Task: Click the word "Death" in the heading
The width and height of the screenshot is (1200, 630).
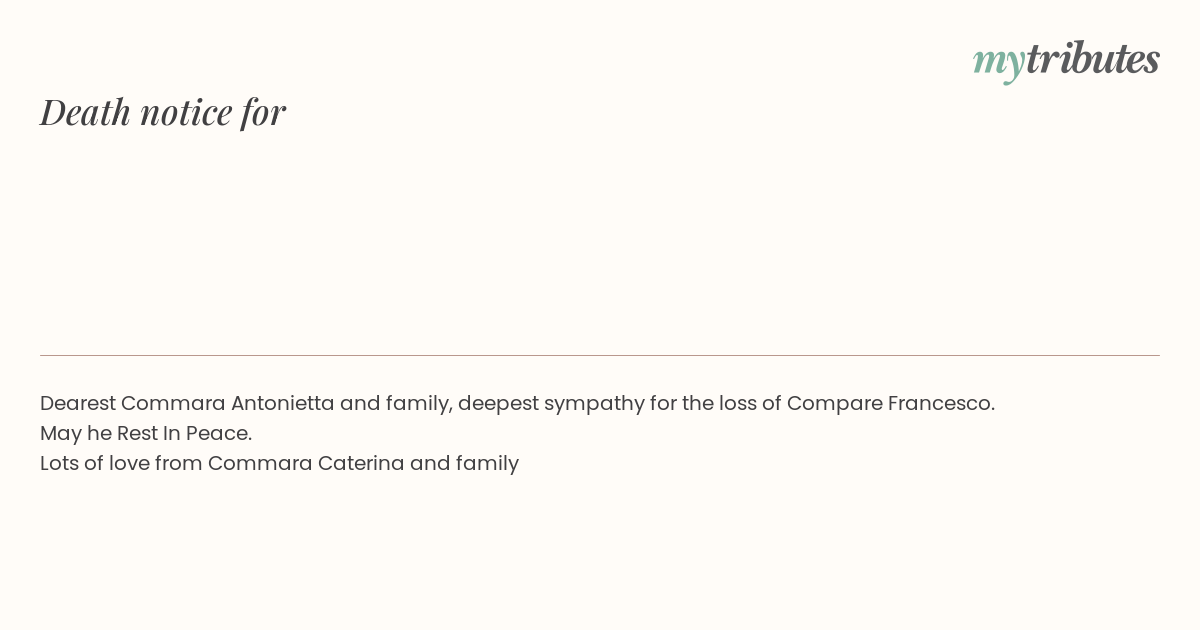Action: coord(86,112)
